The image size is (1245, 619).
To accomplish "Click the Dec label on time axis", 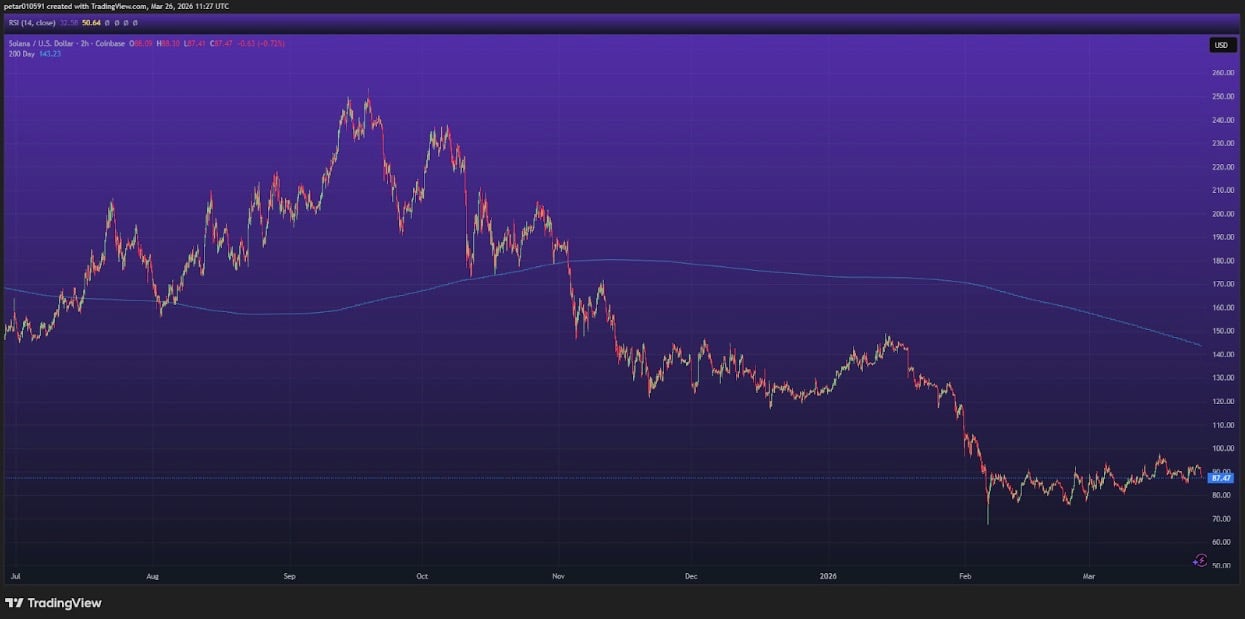I will pyautogui.click(x=690, y=577).
